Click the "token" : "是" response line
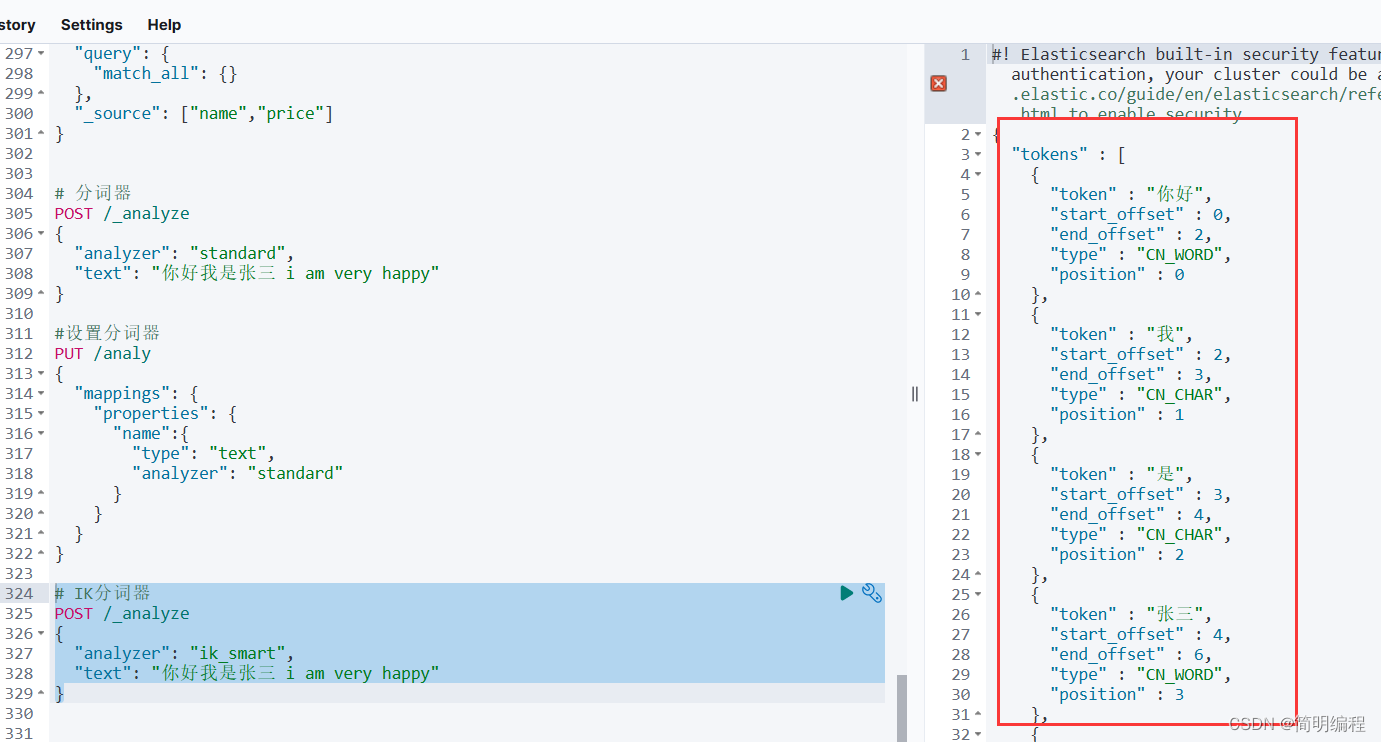Viewport: 1381px width, 742px height. 1122,474
